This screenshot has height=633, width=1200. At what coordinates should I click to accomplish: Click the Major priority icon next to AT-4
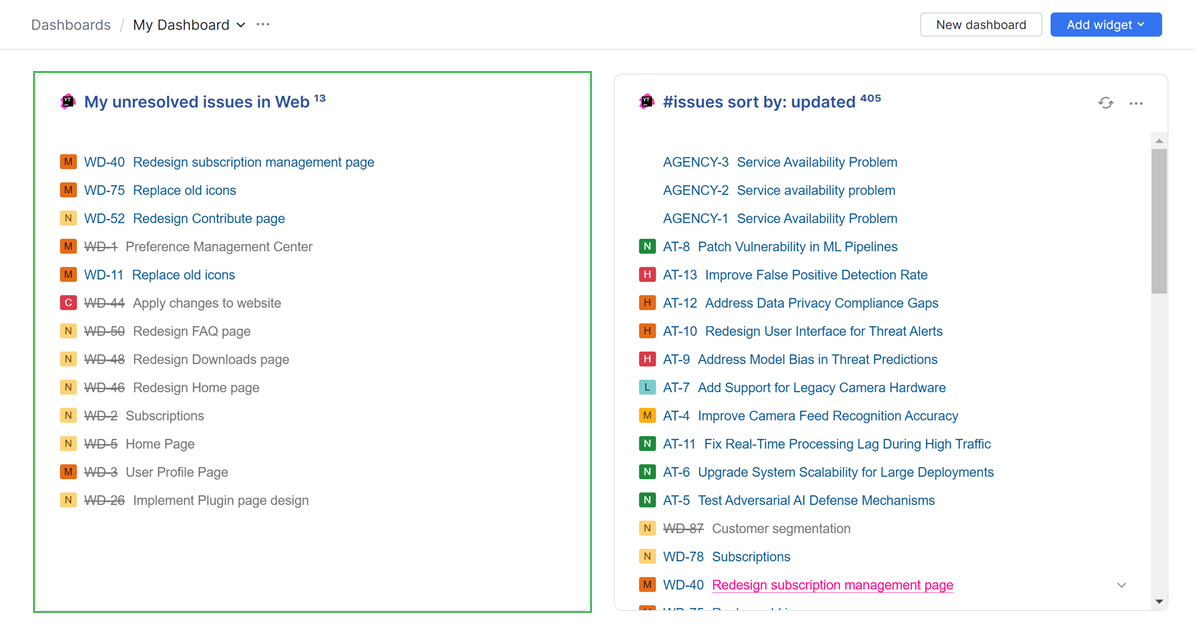click(x=647, y=415)
